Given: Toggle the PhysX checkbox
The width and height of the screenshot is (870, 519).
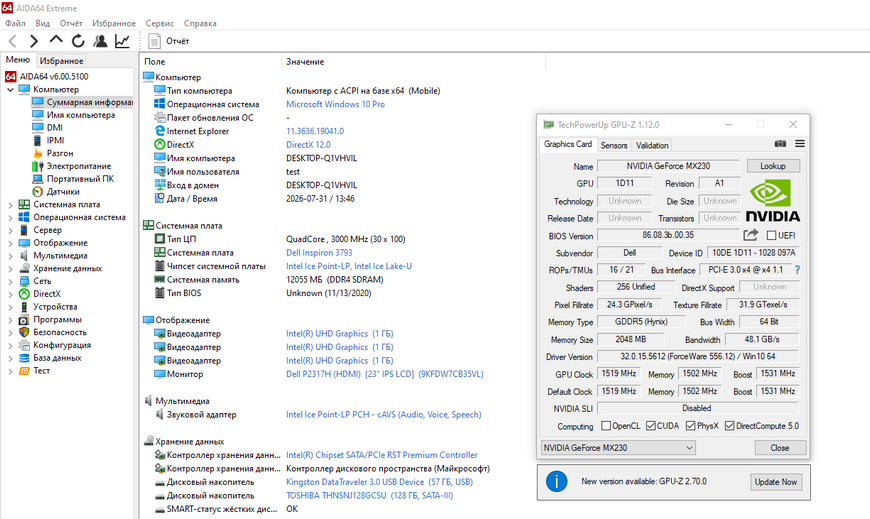Looking at the screenshot, I should click(690, 426).
